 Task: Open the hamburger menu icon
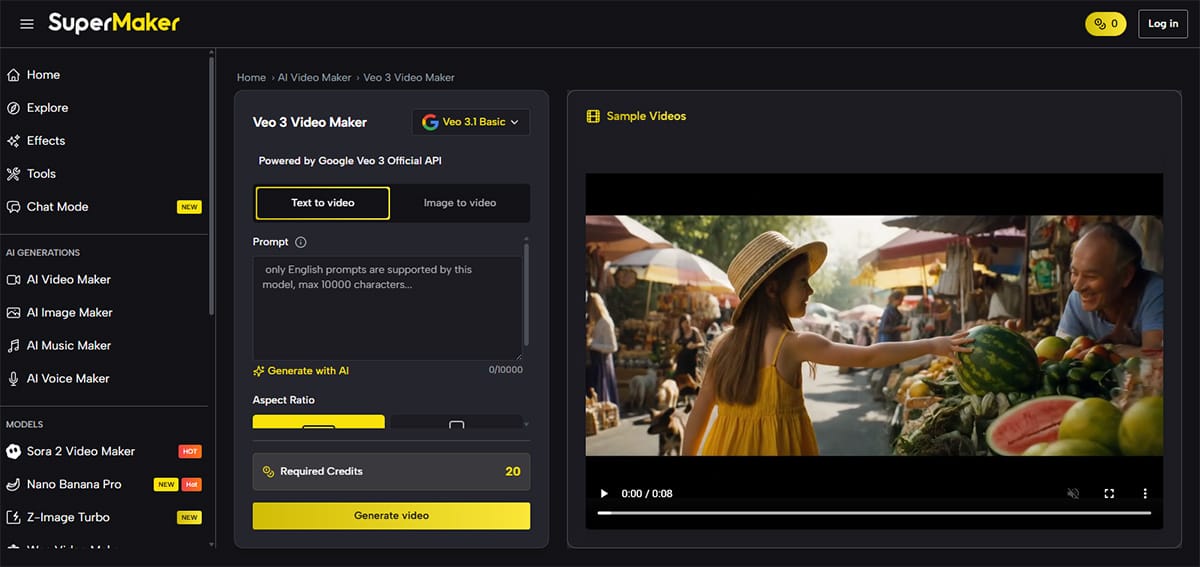[x=26, y=24]
